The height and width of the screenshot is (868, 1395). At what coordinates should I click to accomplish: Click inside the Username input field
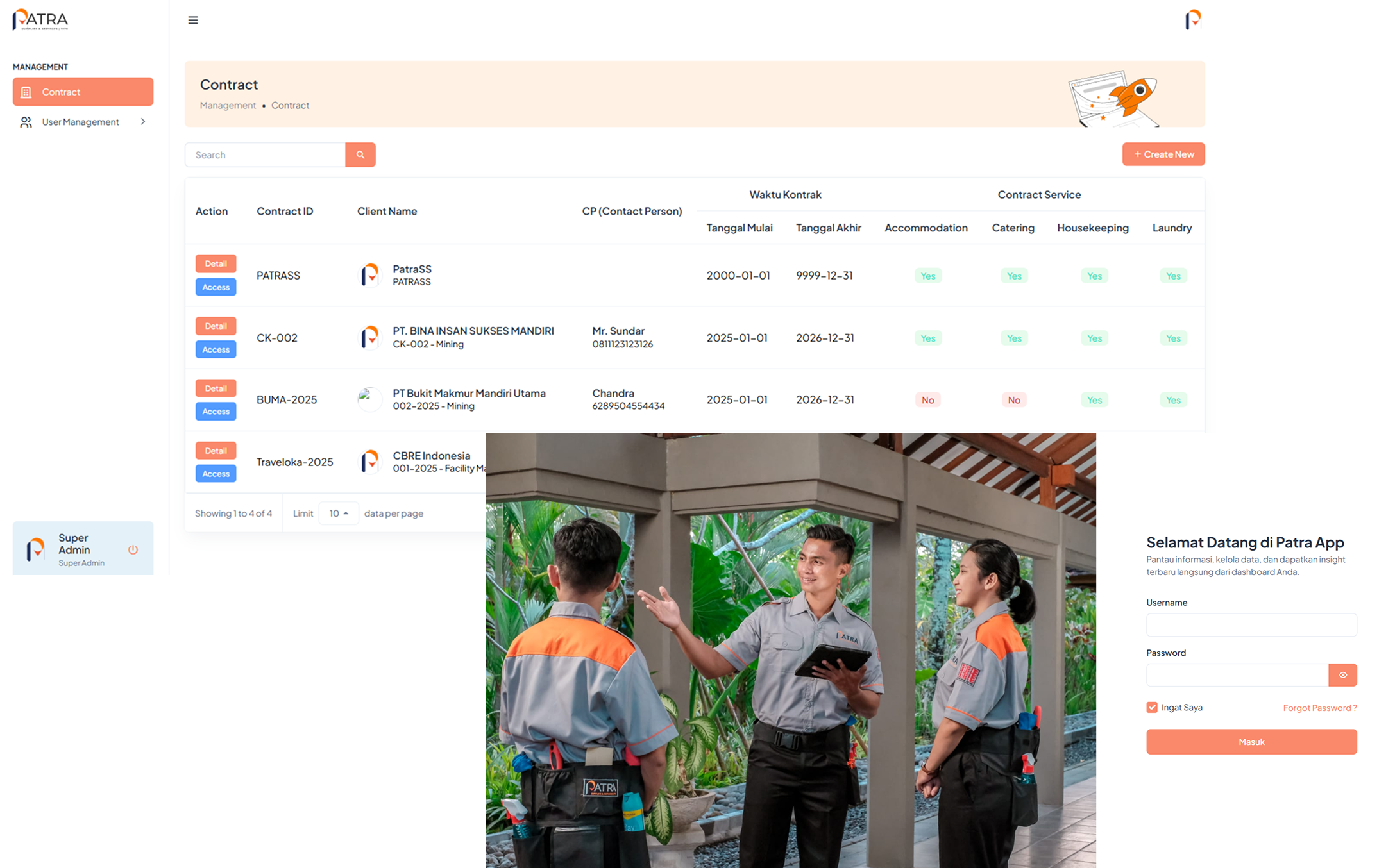(1250, 624)
